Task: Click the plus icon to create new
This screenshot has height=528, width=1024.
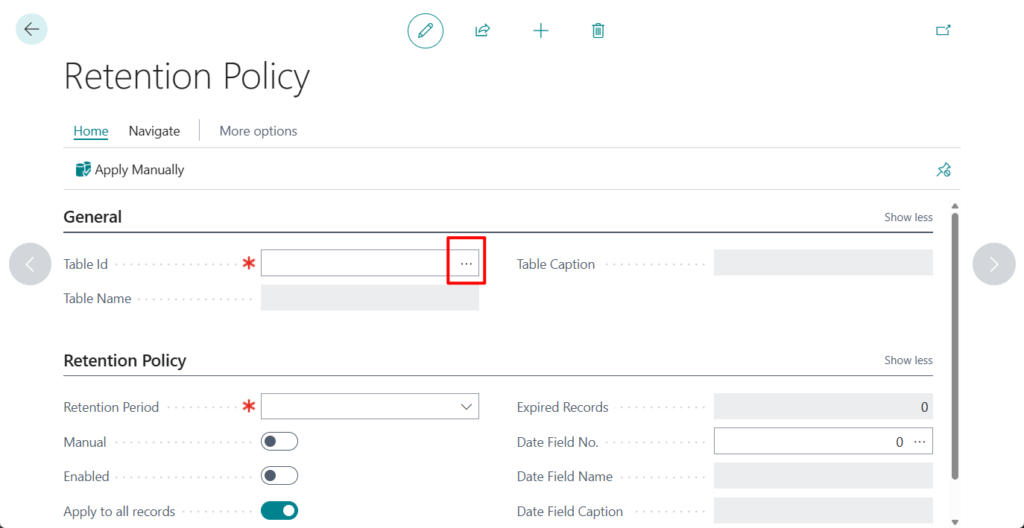Action: [x=541, y=31]
